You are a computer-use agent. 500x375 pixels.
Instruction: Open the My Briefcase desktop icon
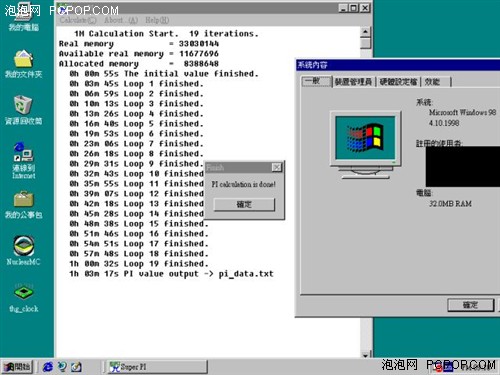click(23, 204)
